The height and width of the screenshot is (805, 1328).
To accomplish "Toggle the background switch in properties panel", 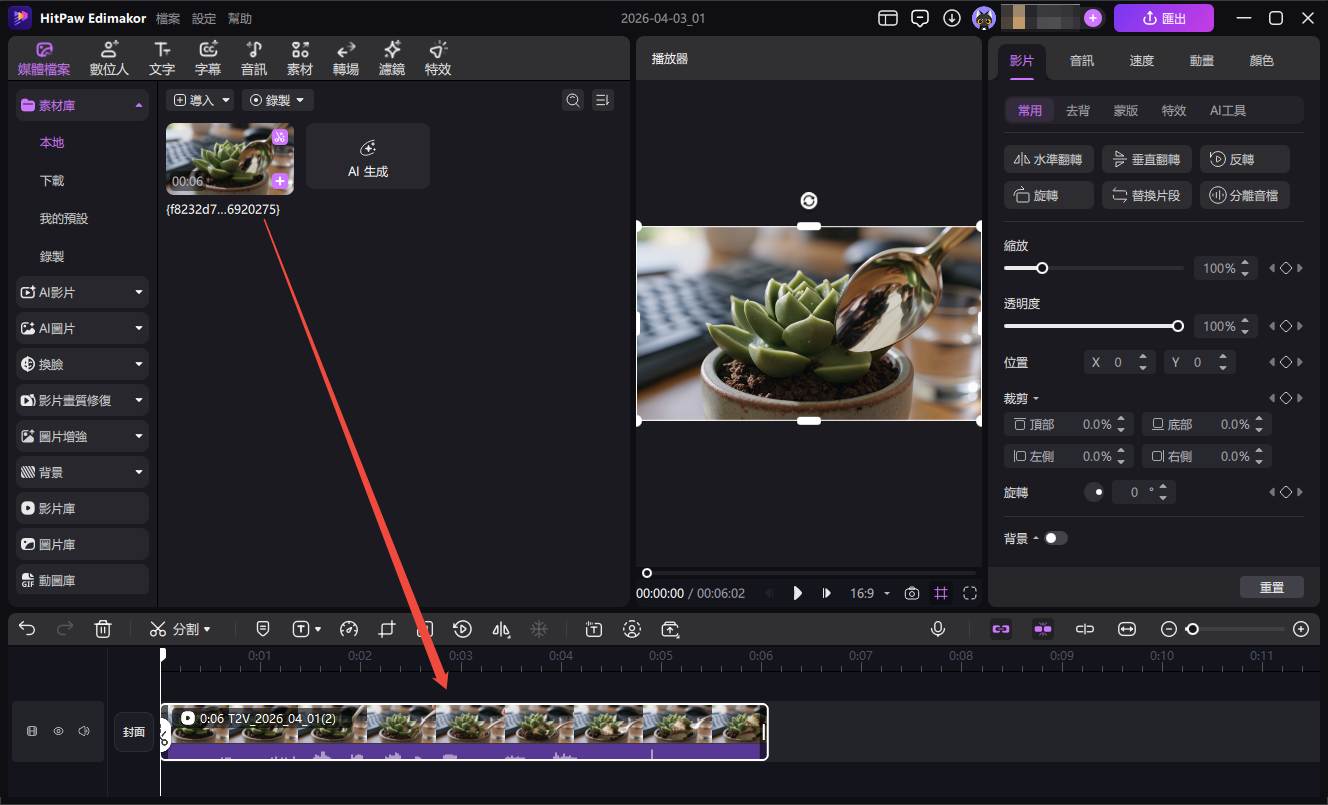I will pos(1057,538).
